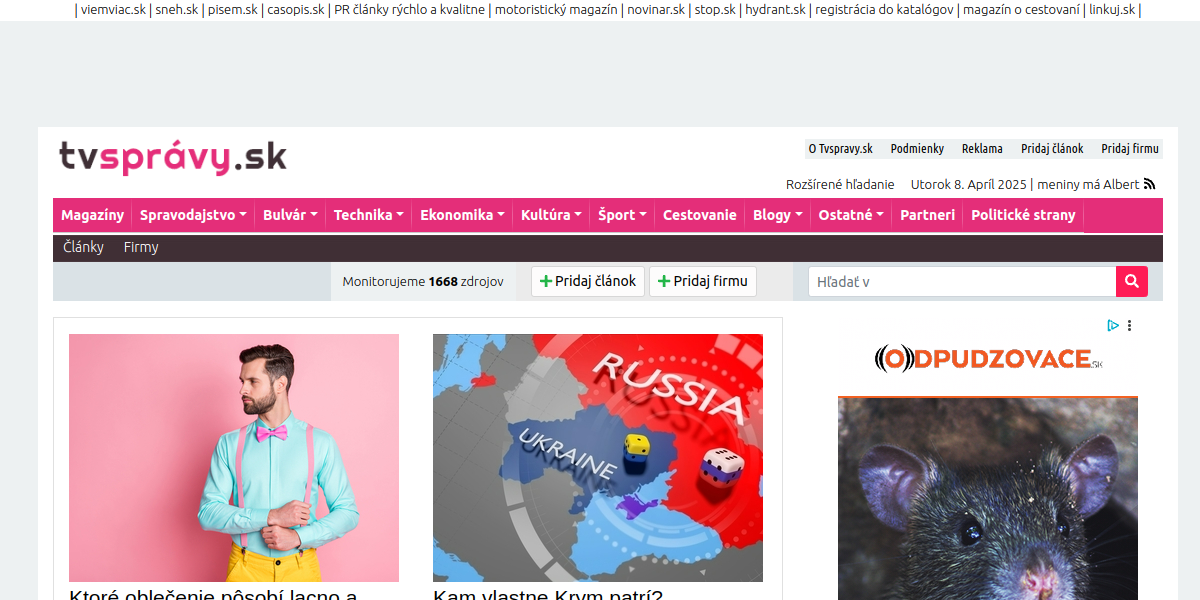Visit the casopis.sk link
Viewport: 1200px width, 600px height.
296,10
